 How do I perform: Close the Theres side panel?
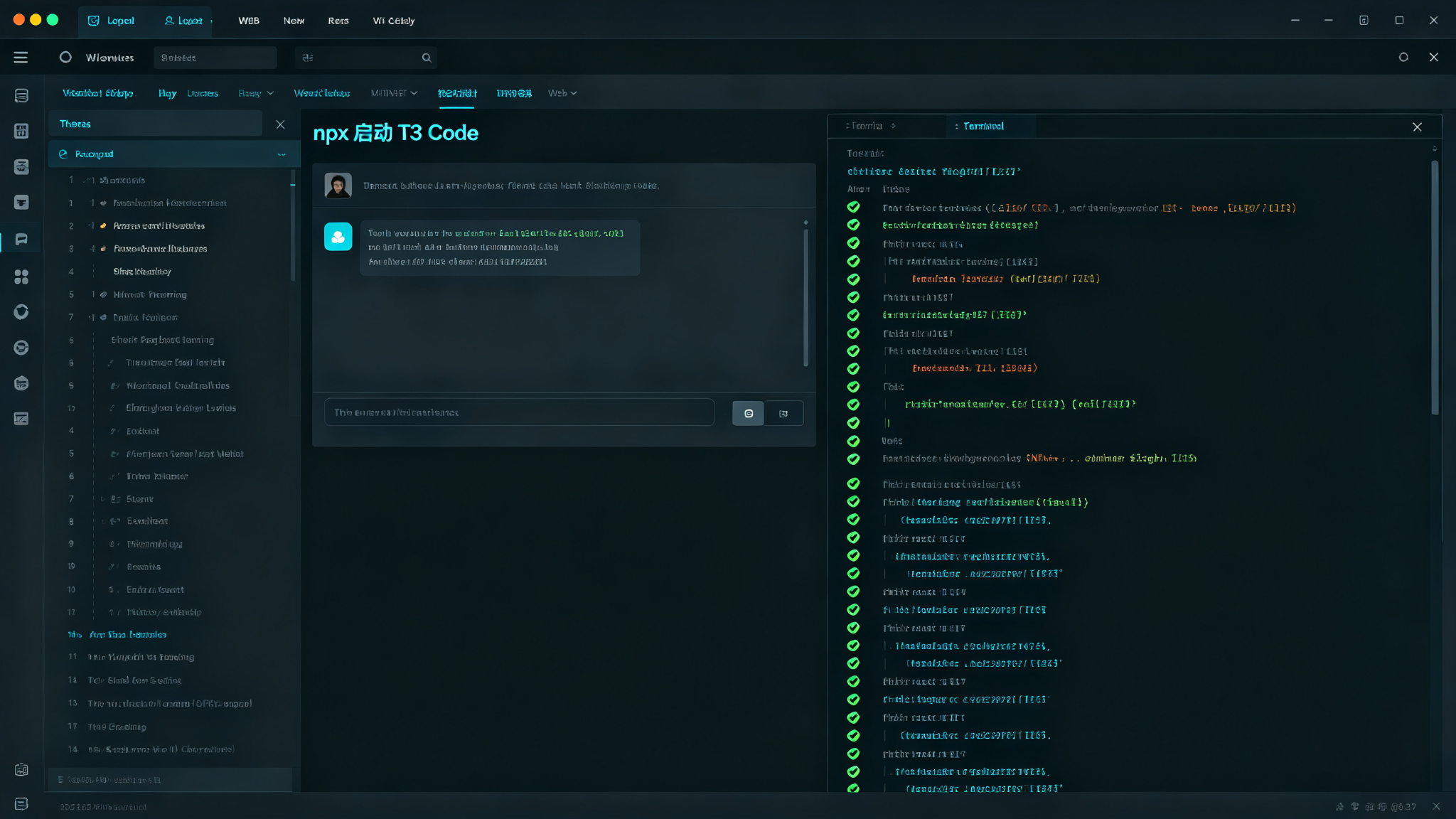point(280,124)
